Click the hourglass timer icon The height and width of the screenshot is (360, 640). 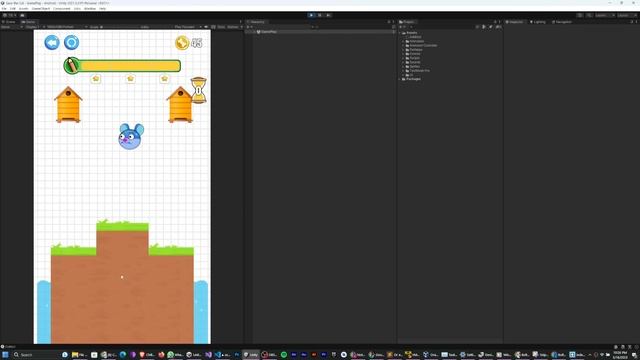point(198,90)
